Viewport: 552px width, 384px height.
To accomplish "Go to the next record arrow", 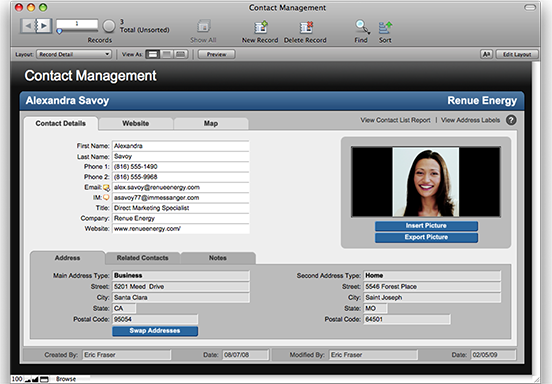I will pos(44,26).
